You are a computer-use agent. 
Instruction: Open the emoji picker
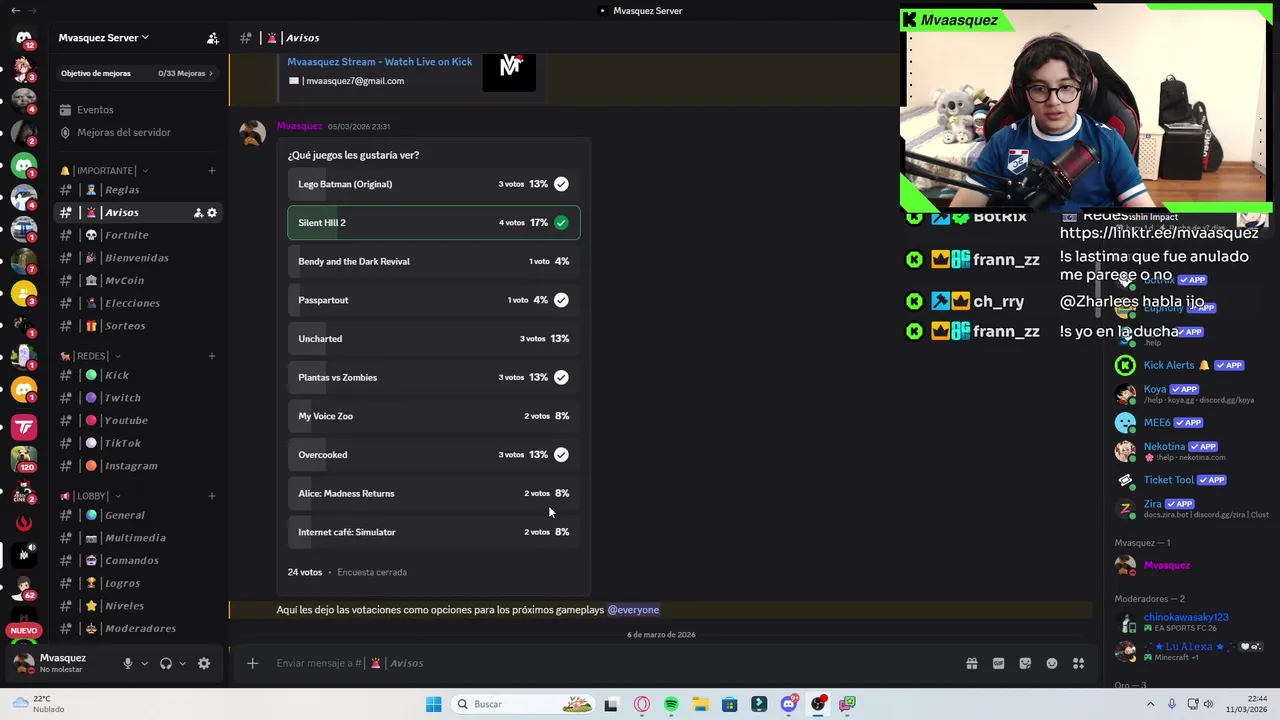coord(1052,663)
